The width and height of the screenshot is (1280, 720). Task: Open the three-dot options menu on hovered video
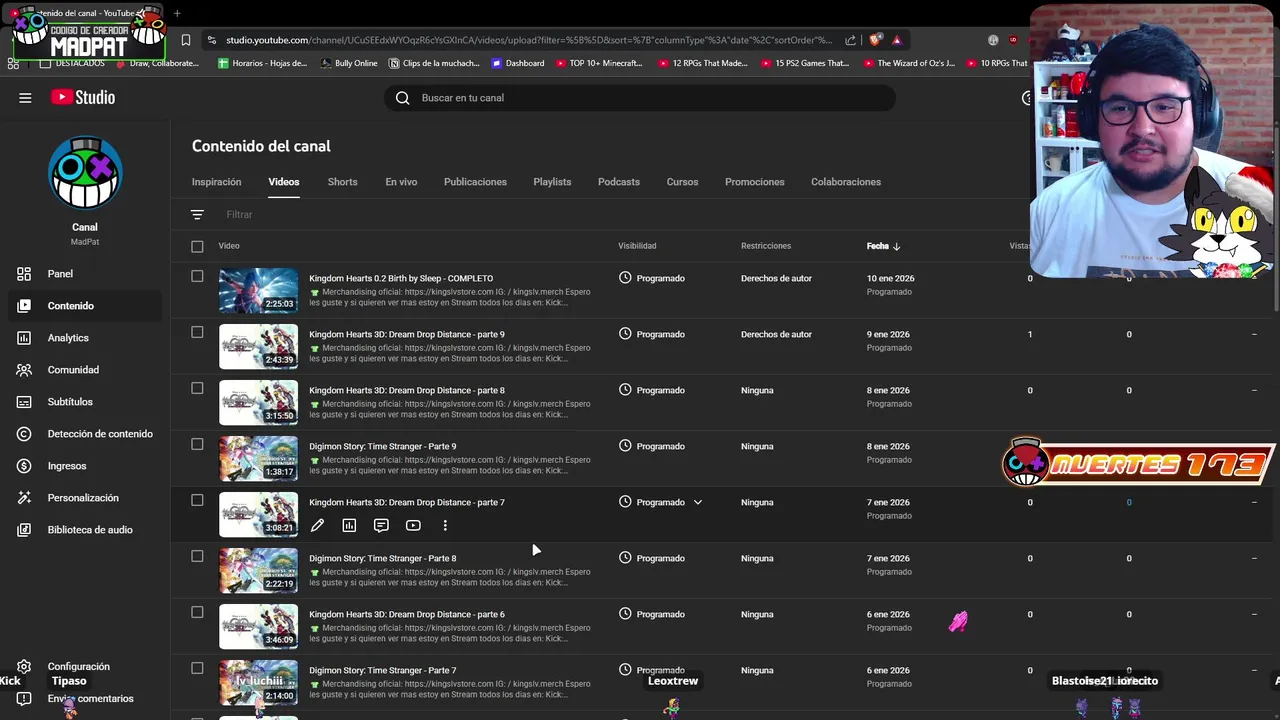tap(445, 525)
